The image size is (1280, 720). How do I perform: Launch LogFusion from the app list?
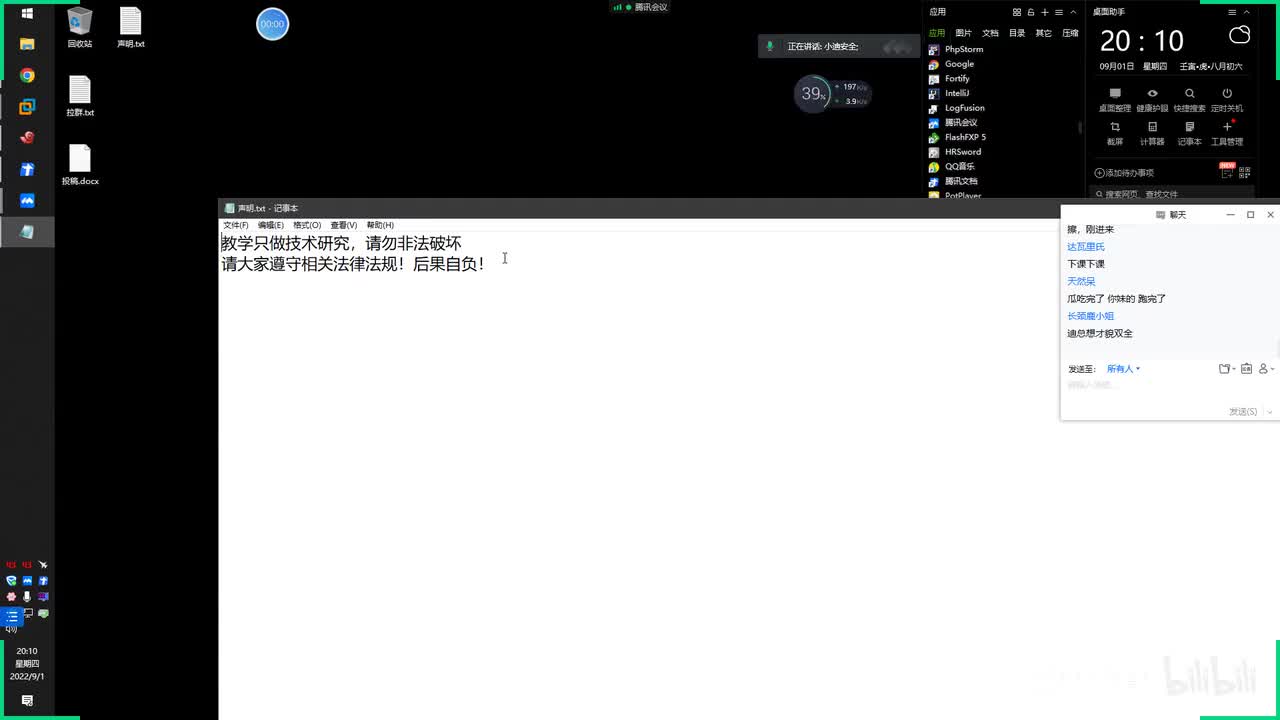(956, 108)
